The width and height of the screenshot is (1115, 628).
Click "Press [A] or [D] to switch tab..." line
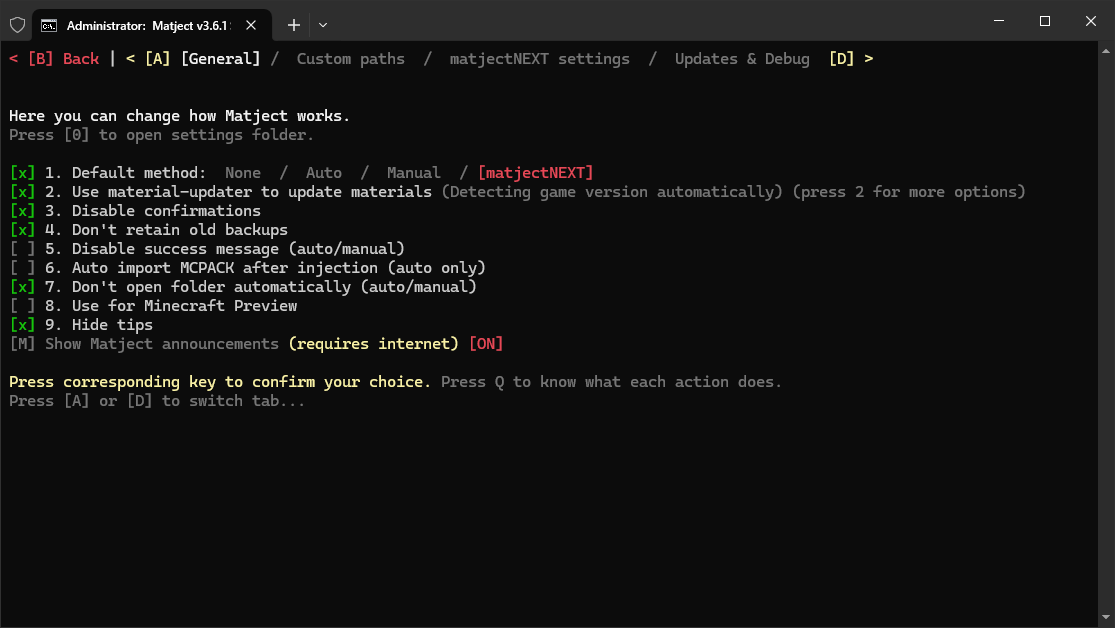(x=157, y=401)
